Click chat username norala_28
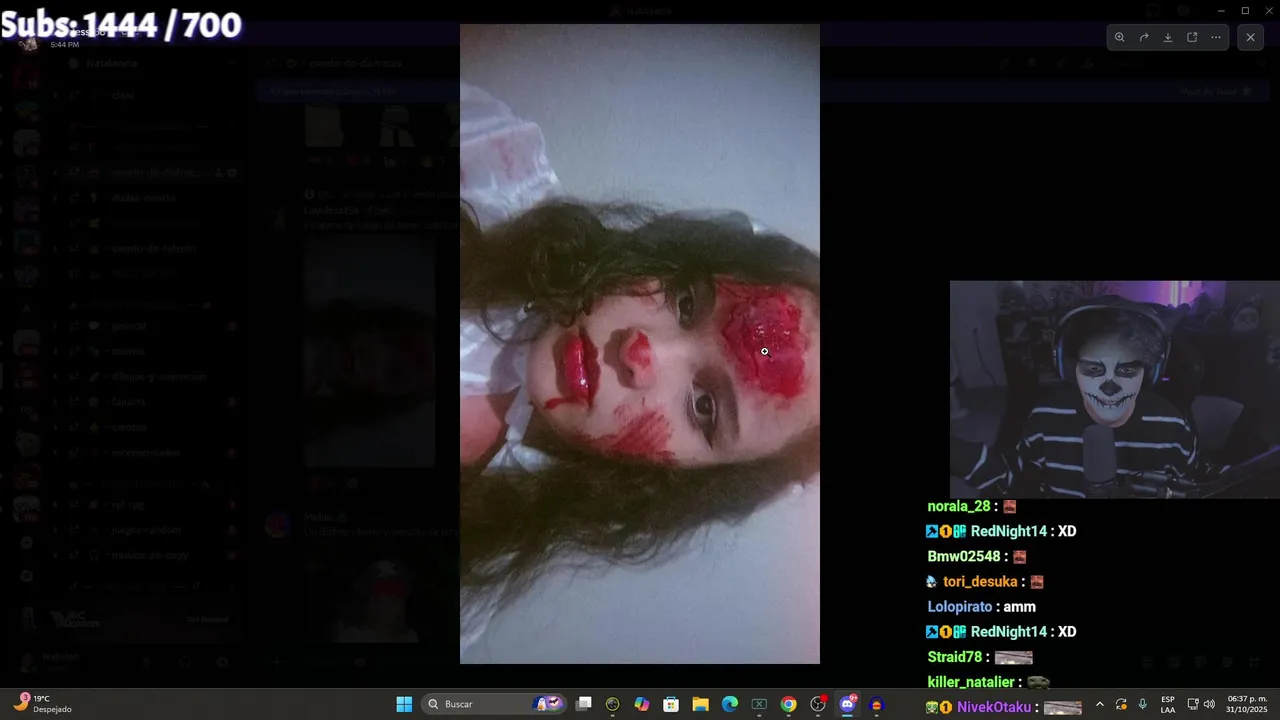The height and width of the screenshot is (720, 1280). click(x=959, y=507)
